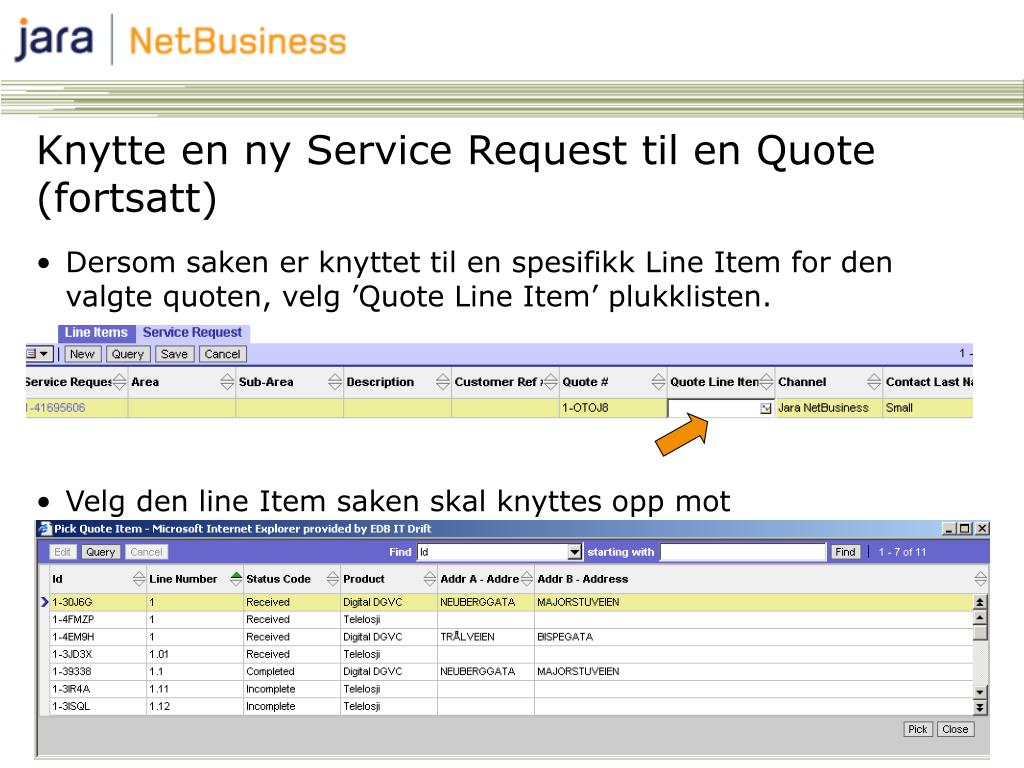Viewport: 1024px width, 768px height.
Task: Sort by the Service Request column arrows
Action: [120, 382]
